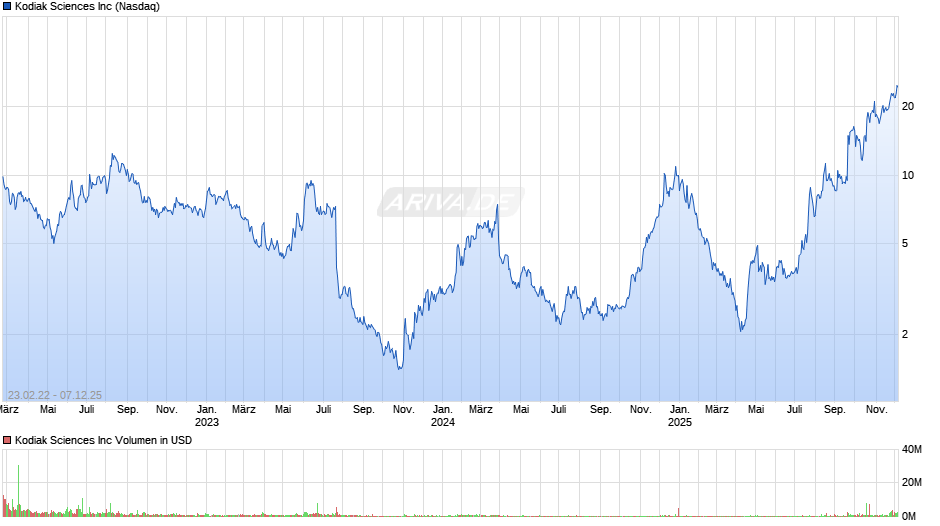Click the volume axis label 0M
Screen dimensions: 940x526
908,516
